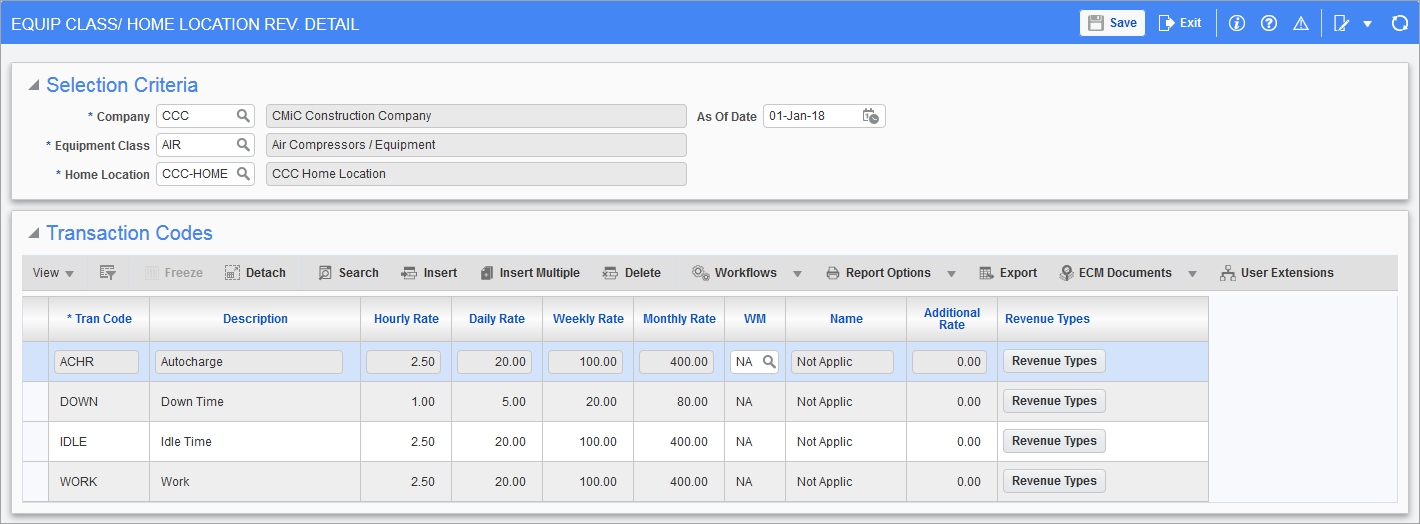Click the Exit button
1420x524 pixels.
click(1180, 23)
